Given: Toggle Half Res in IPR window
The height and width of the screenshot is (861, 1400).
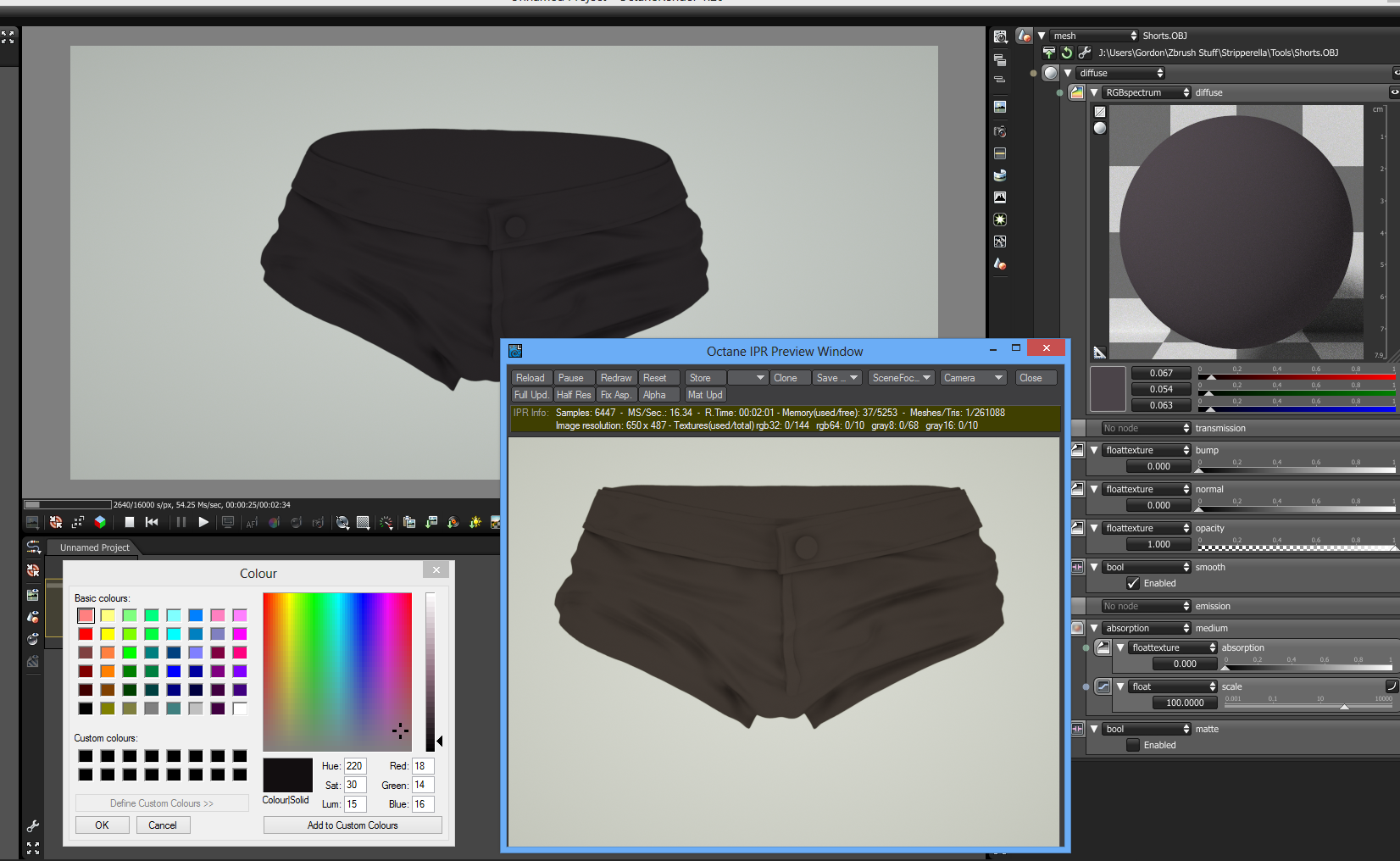Looking at the screenshot, I should [x=574, y=395].
